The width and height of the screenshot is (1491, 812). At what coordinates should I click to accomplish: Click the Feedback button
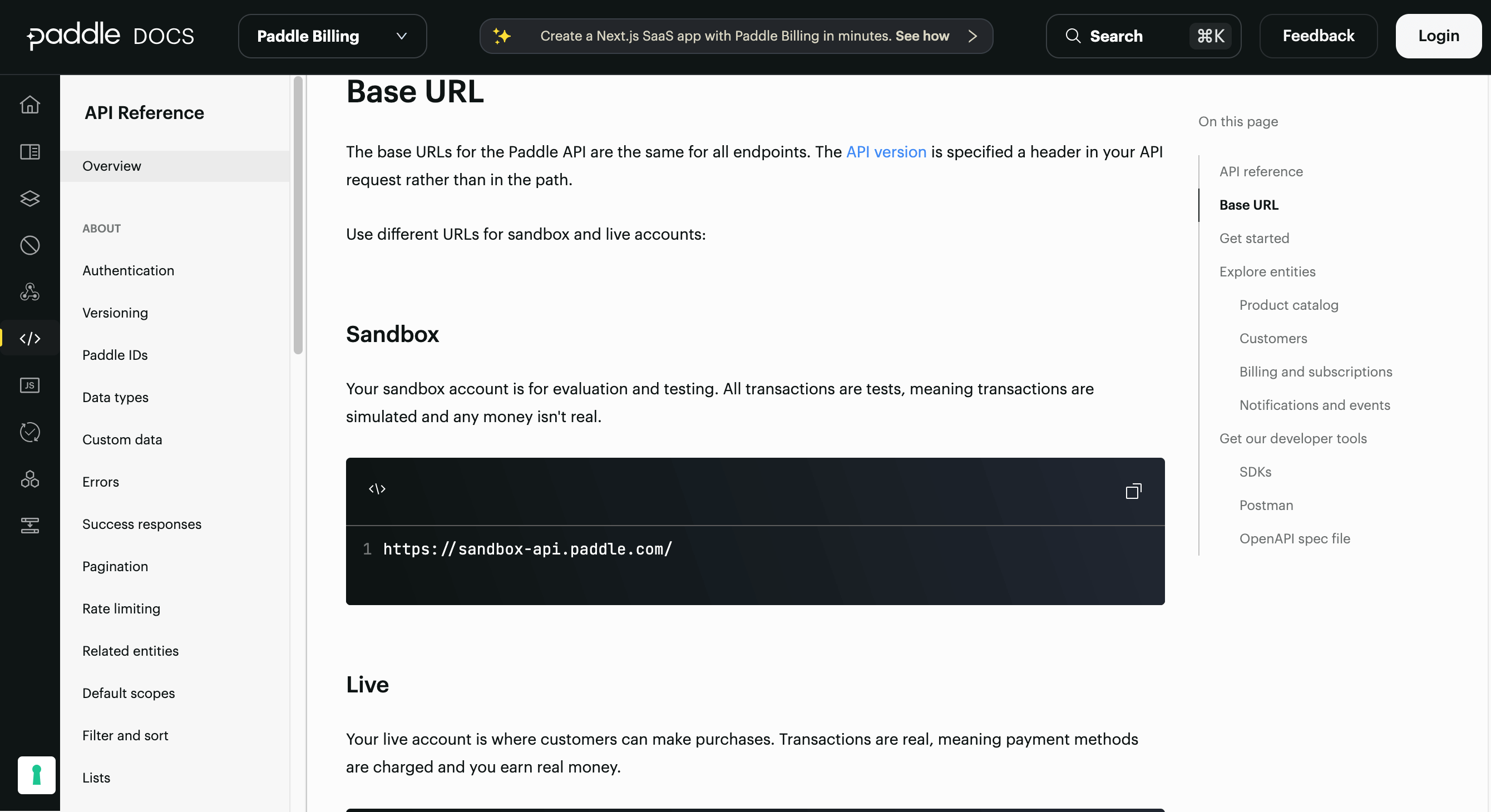[x=1319, y=36]
